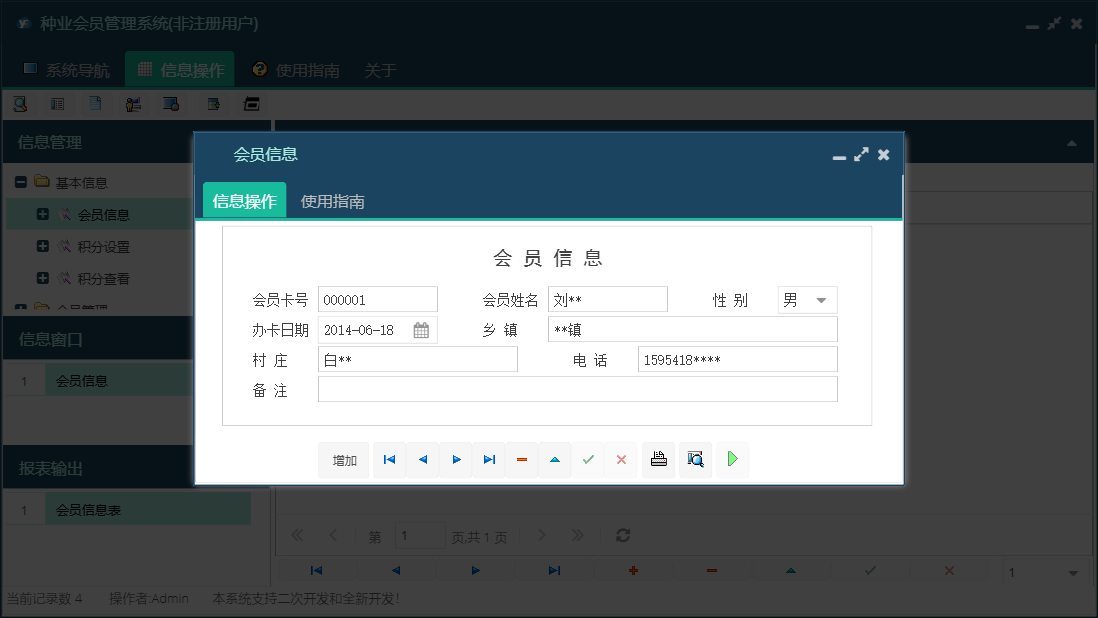Delete the current record using the red minus icon
This screenshot has width=1098, height=618.
(521, 459)
